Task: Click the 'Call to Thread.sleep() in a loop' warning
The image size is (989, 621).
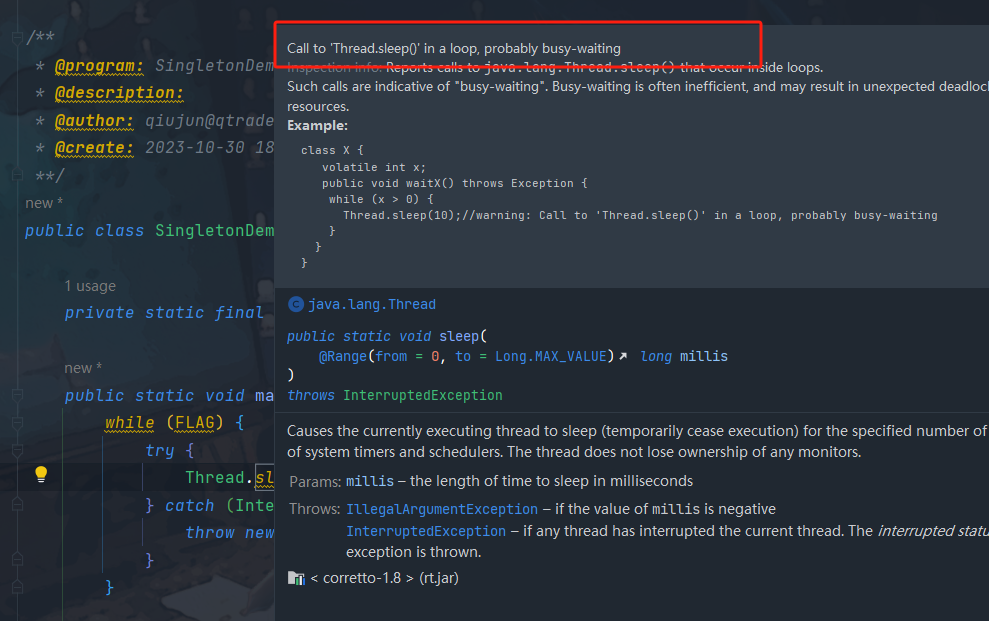Action: pos(454,49)
